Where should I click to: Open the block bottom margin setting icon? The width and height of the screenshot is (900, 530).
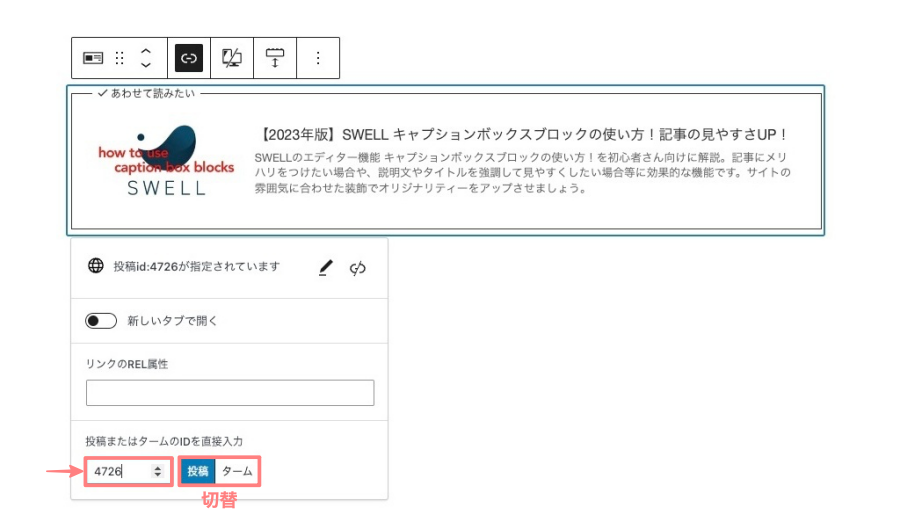click(x=275, y=58)
